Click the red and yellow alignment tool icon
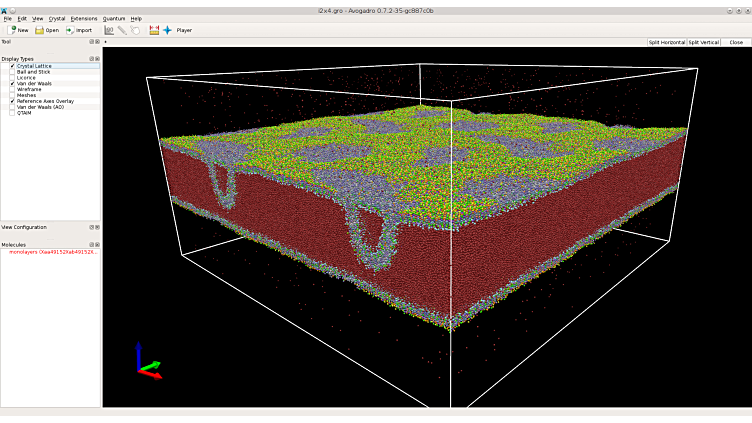The width and height of the screenshot is (752, 423). click(154, 30)
